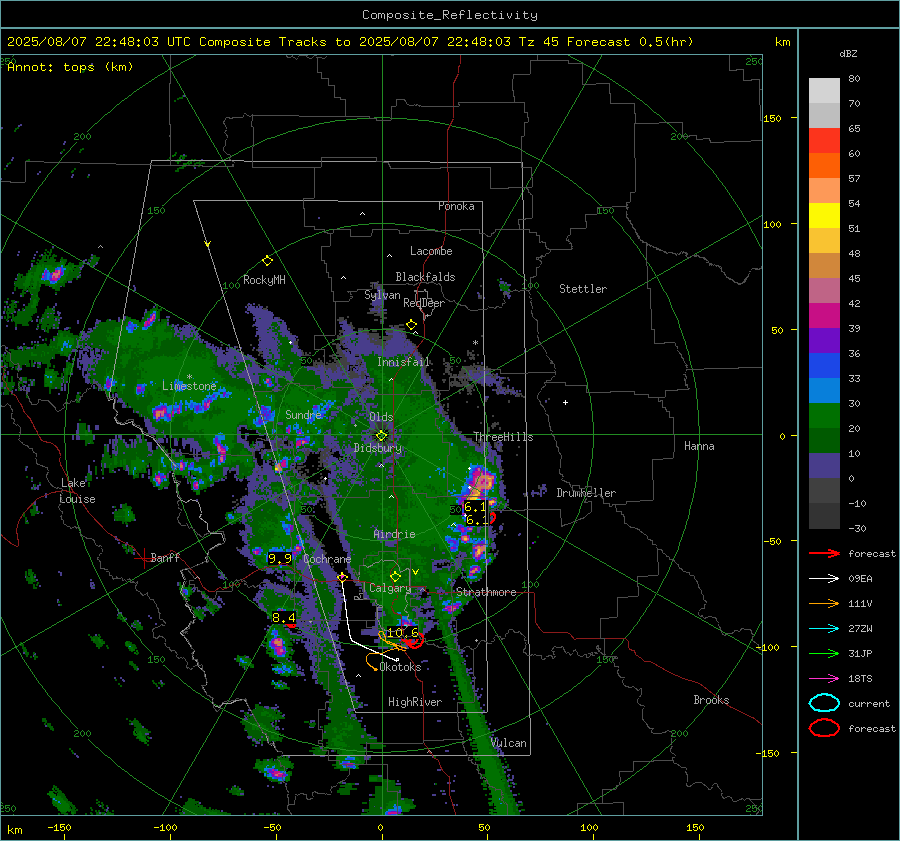This screenshot has height=841, width=900.
Task: Click the Calgary city label
Action: pyautogui.click(x=390, y=588)
